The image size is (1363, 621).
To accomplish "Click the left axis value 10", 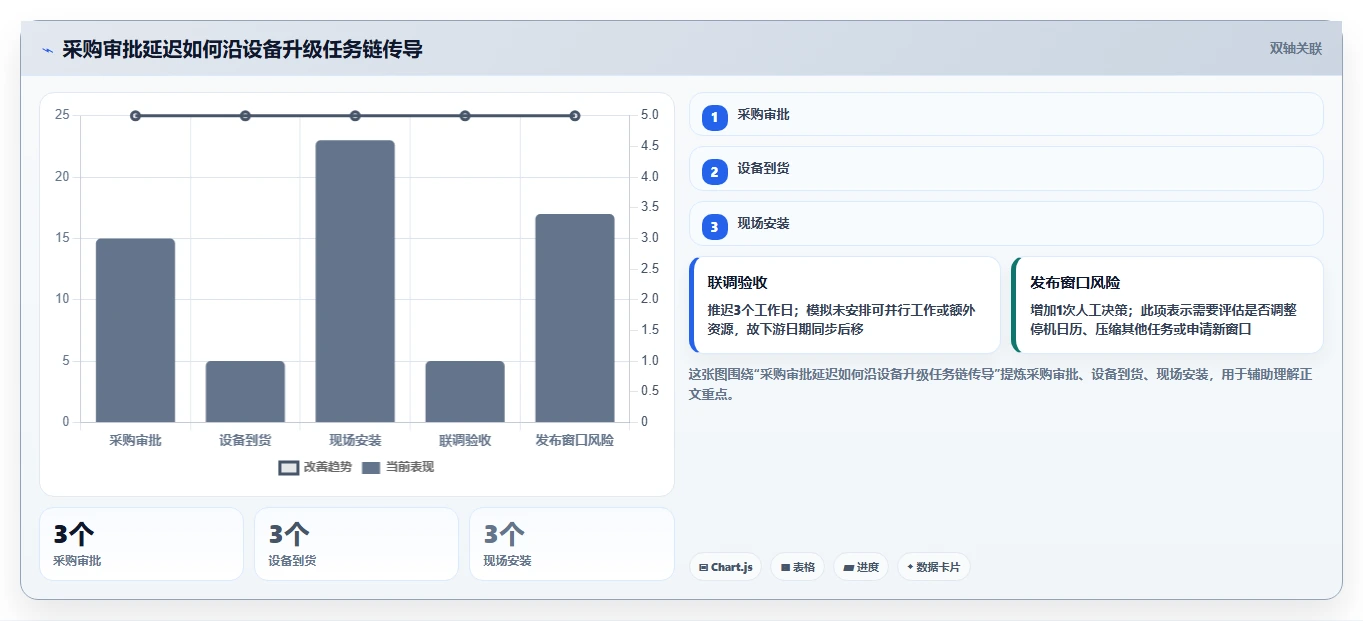I will point(63,299).
